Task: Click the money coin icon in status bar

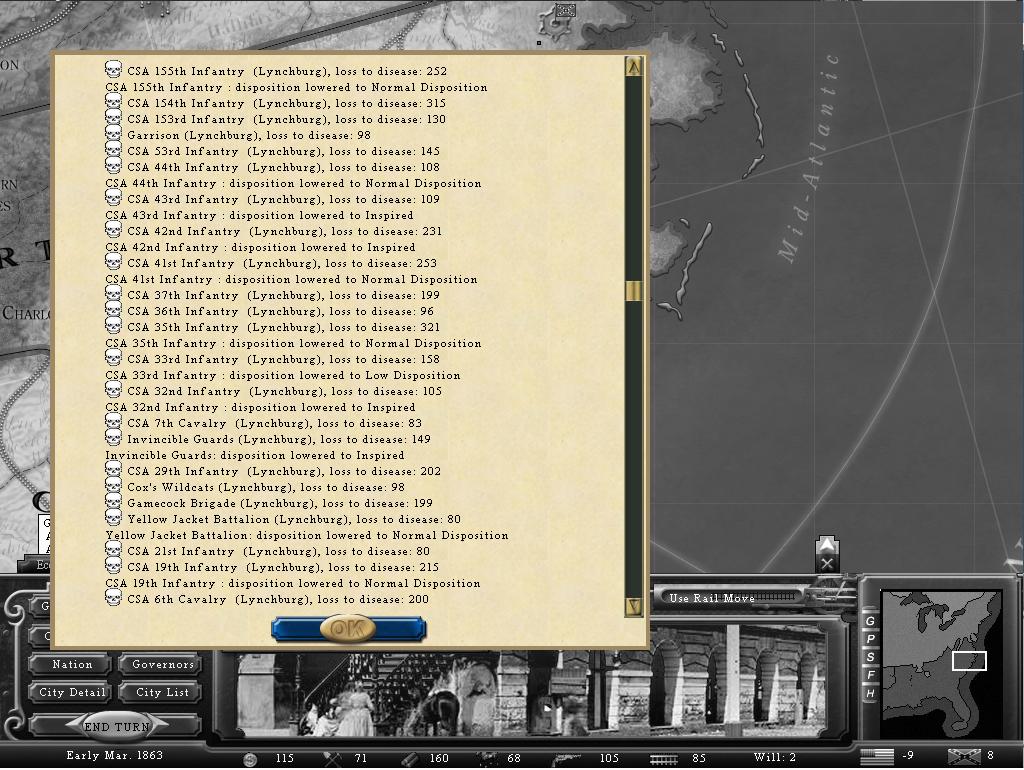Action: 249,759
